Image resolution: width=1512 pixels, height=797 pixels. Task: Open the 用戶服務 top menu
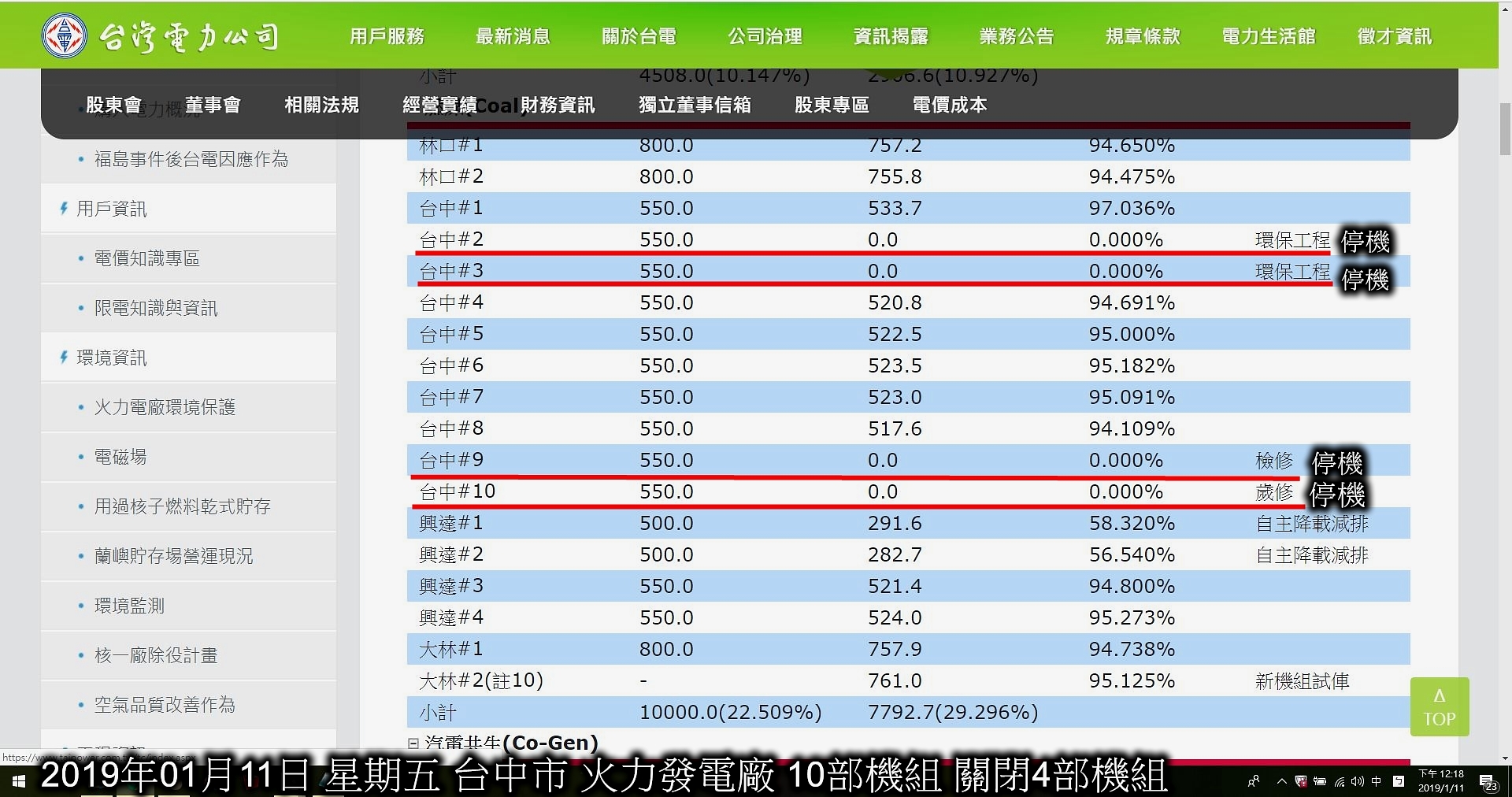pyautogui.click(x=387, y=36)
